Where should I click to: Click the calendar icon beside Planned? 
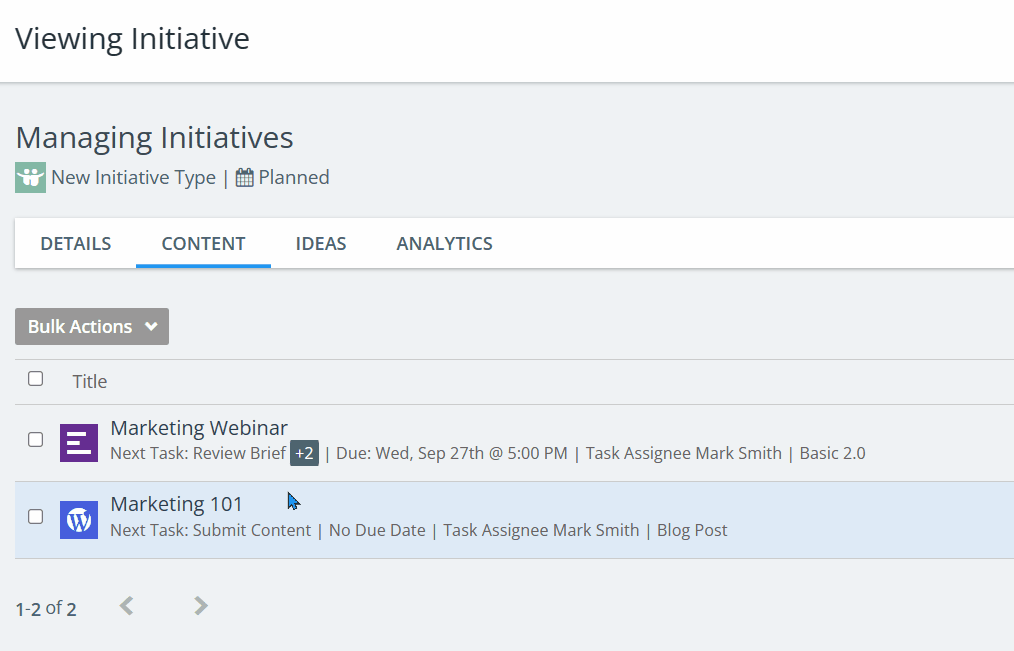point(244,178)
